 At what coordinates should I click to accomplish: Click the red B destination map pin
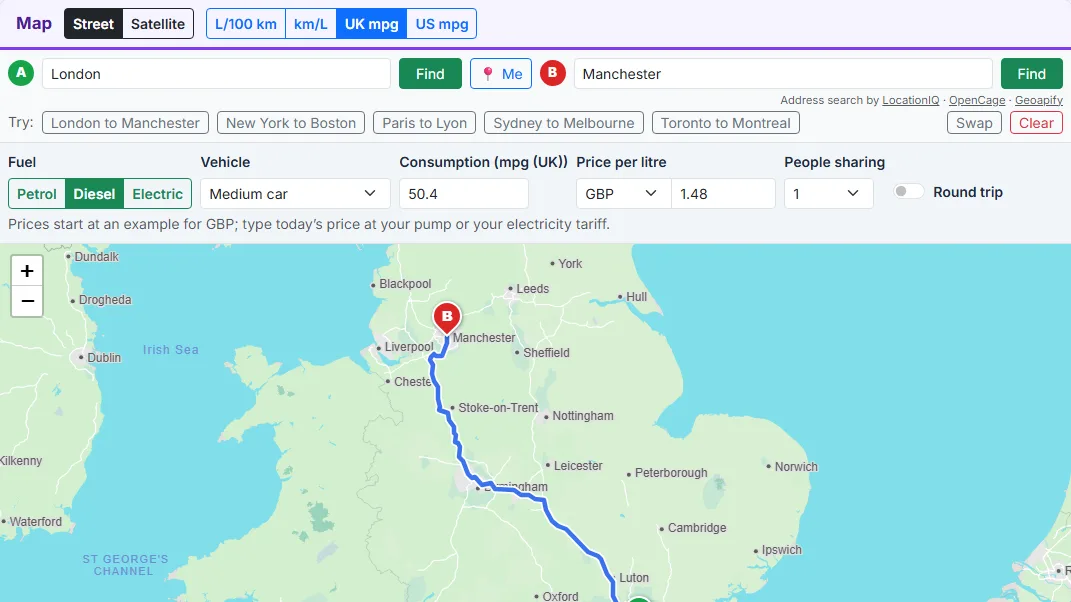click(447, 318)
